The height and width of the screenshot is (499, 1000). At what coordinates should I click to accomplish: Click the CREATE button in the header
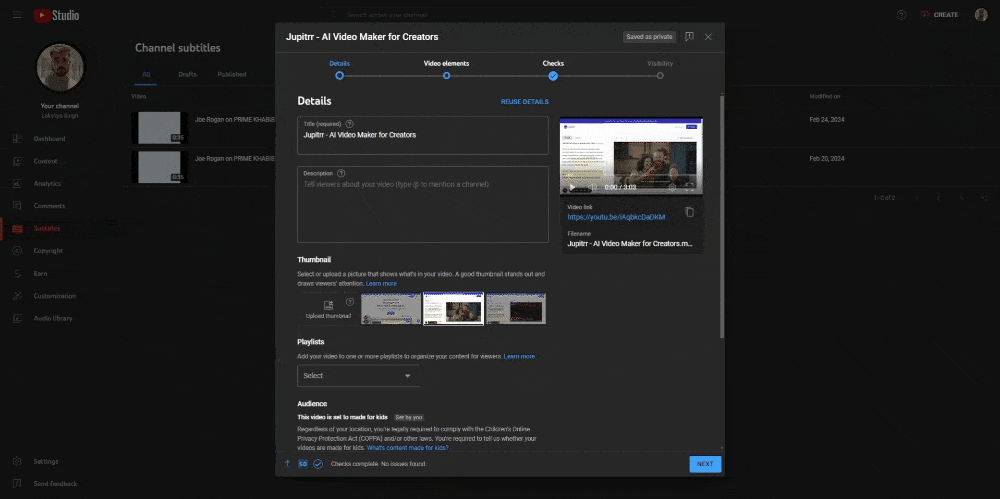(939, 15)
